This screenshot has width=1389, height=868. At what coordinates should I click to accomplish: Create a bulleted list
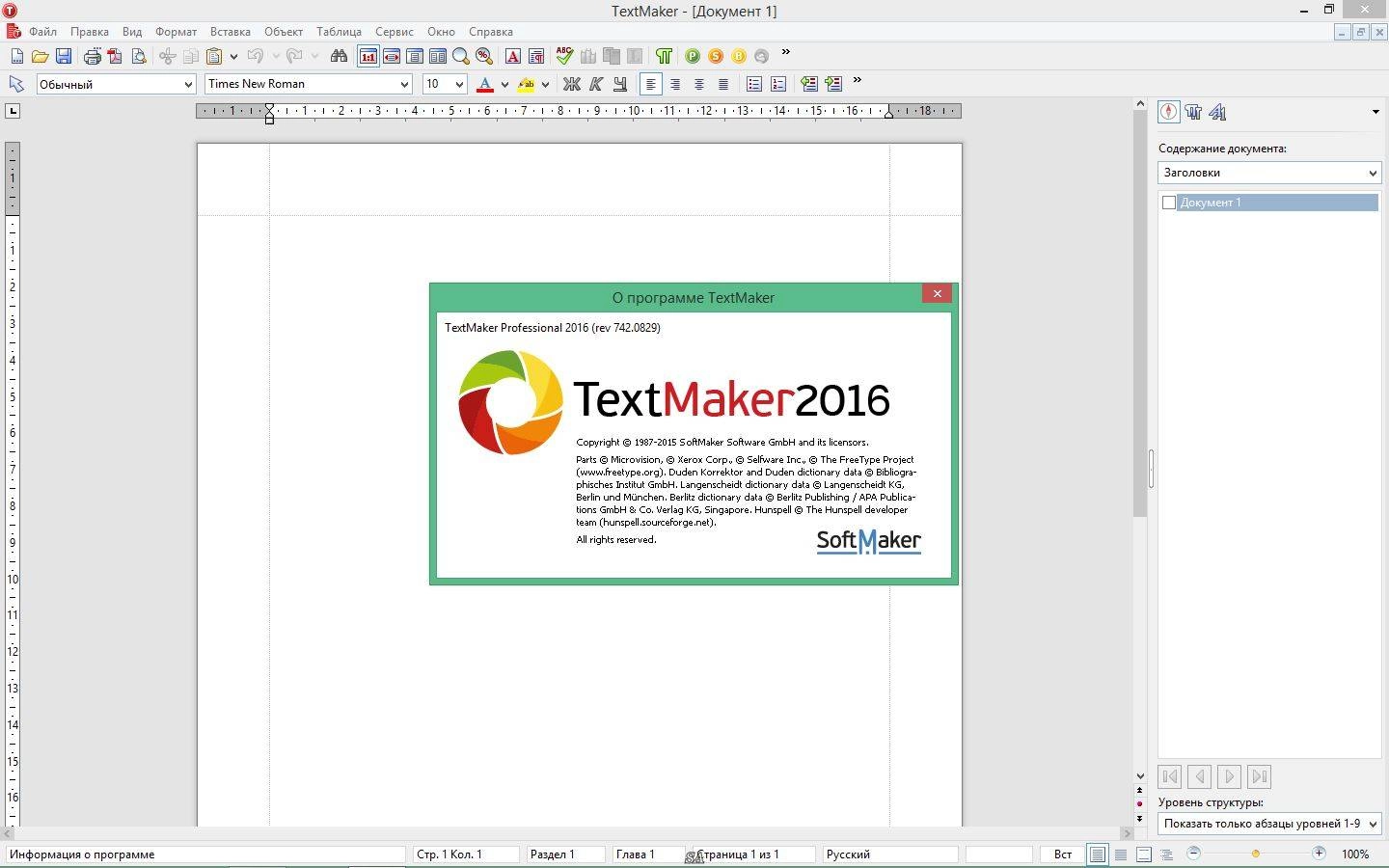(754, 84)
